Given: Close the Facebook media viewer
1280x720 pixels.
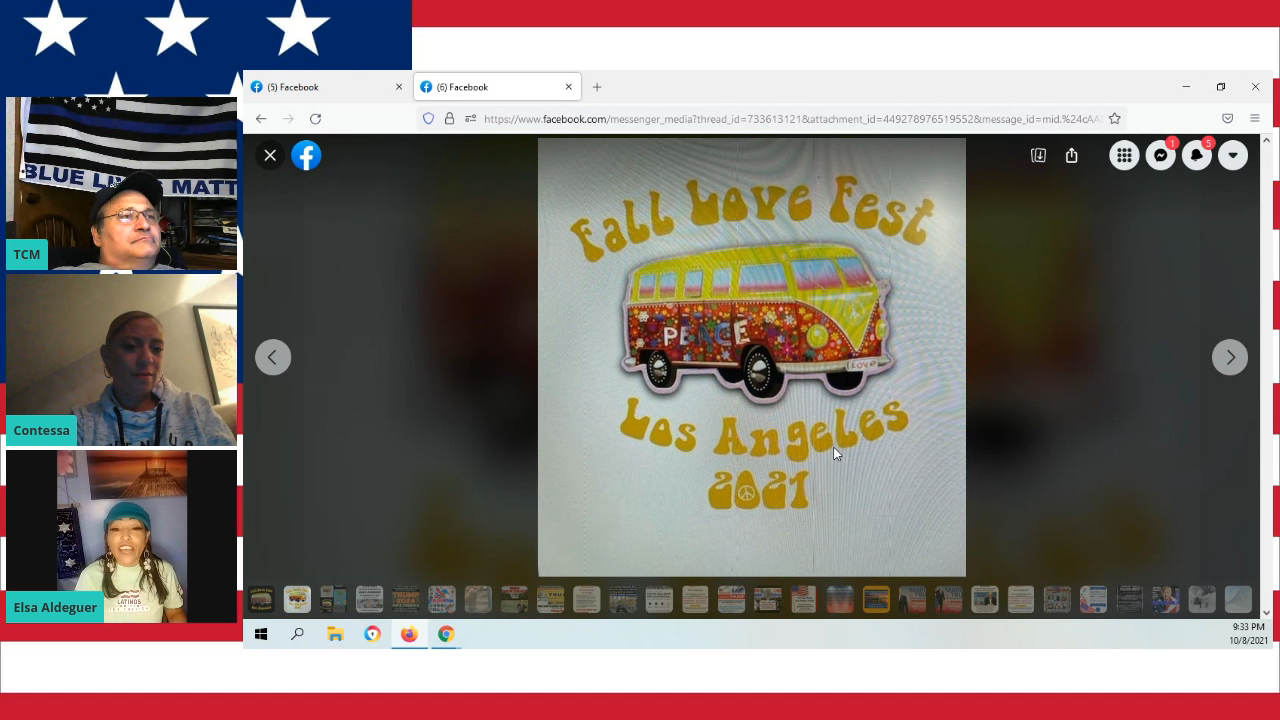Looking at the screenshot, I should coord(270,155).
